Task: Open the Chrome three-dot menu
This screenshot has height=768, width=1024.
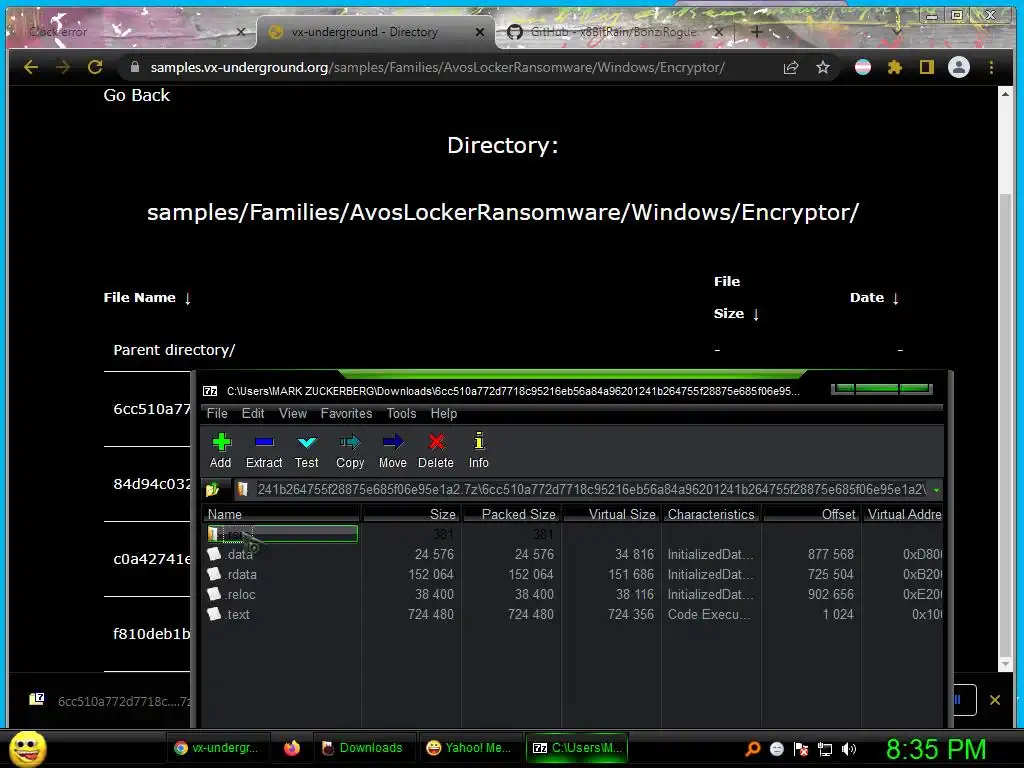Action: pyautogui.click(x=991, y=67)
